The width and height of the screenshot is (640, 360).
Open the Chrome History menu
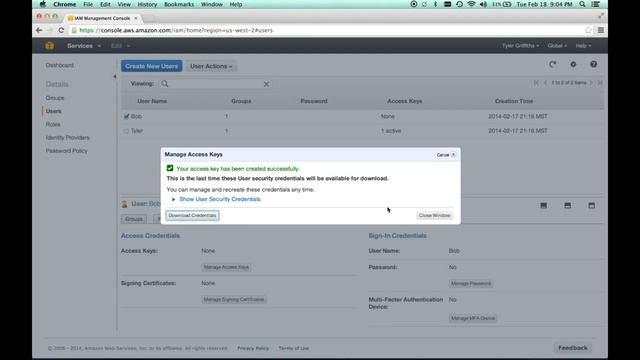point(147,4)
